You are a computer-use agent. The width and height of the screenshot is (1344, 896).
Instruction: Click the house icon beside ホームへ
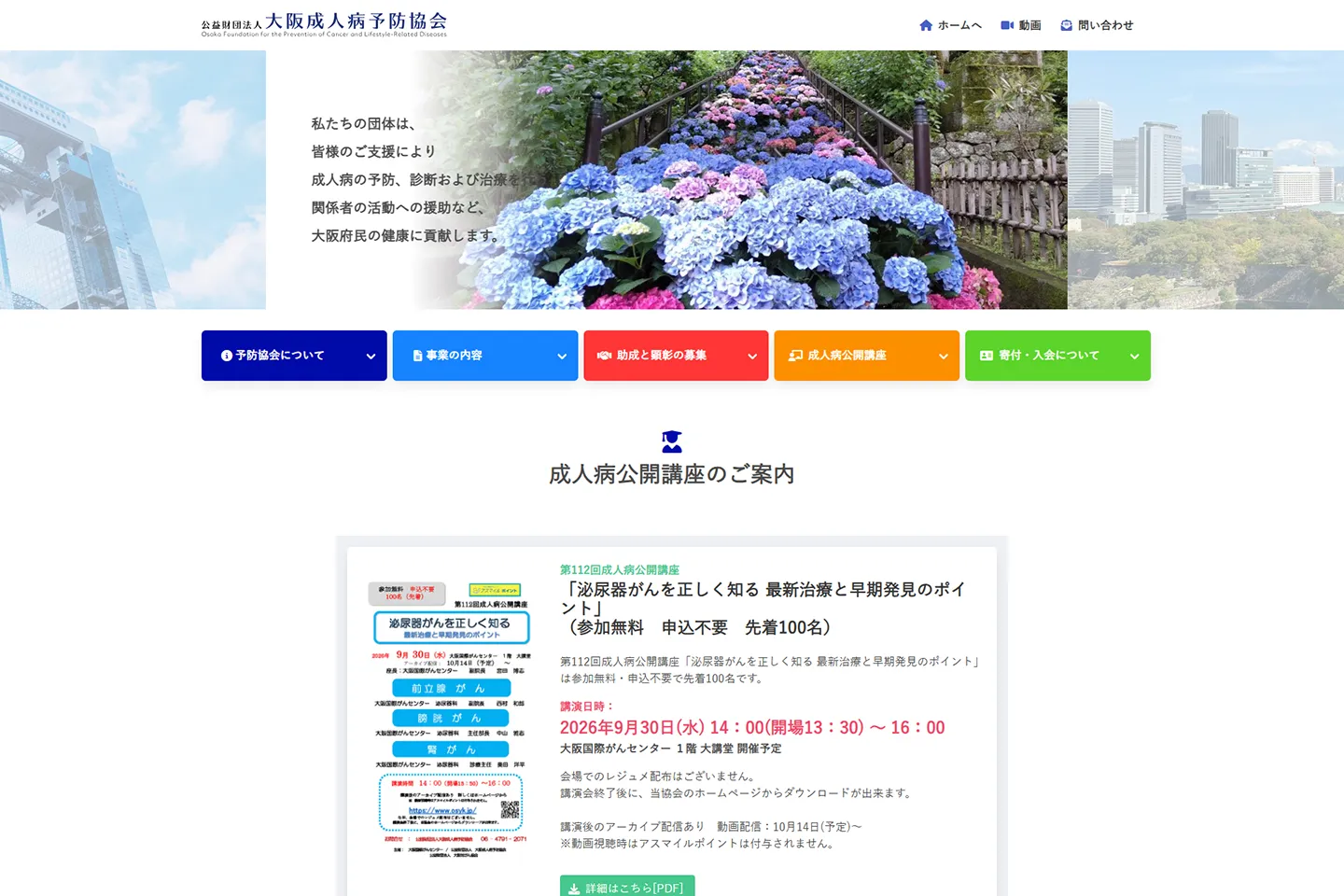926,25
